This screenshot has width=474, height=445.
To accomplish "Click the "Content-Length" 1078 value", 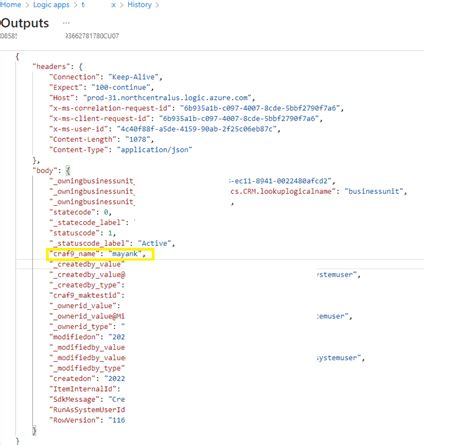I will [138, 139].
